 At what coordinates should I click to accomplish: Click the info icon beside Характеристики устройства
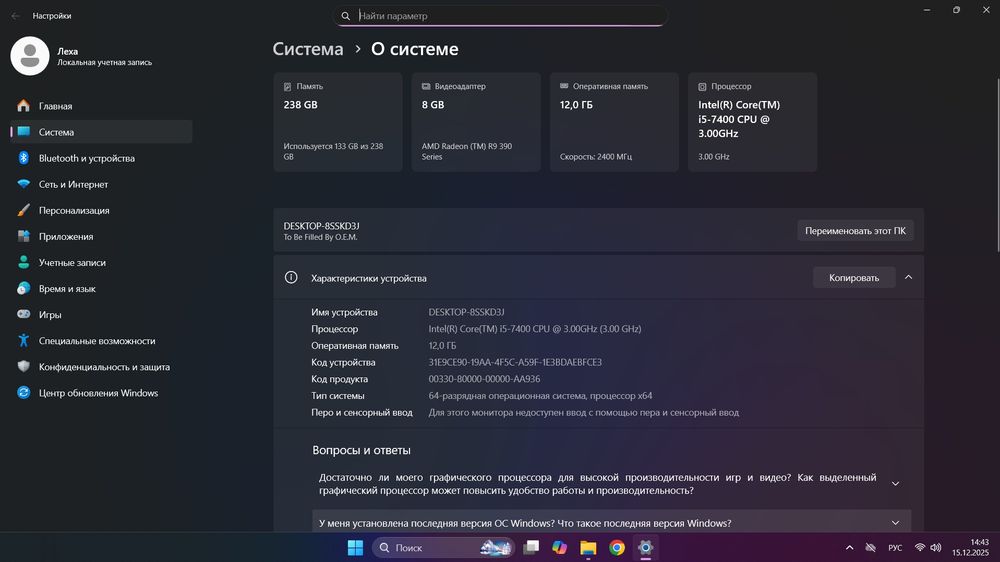coord(291,277)
